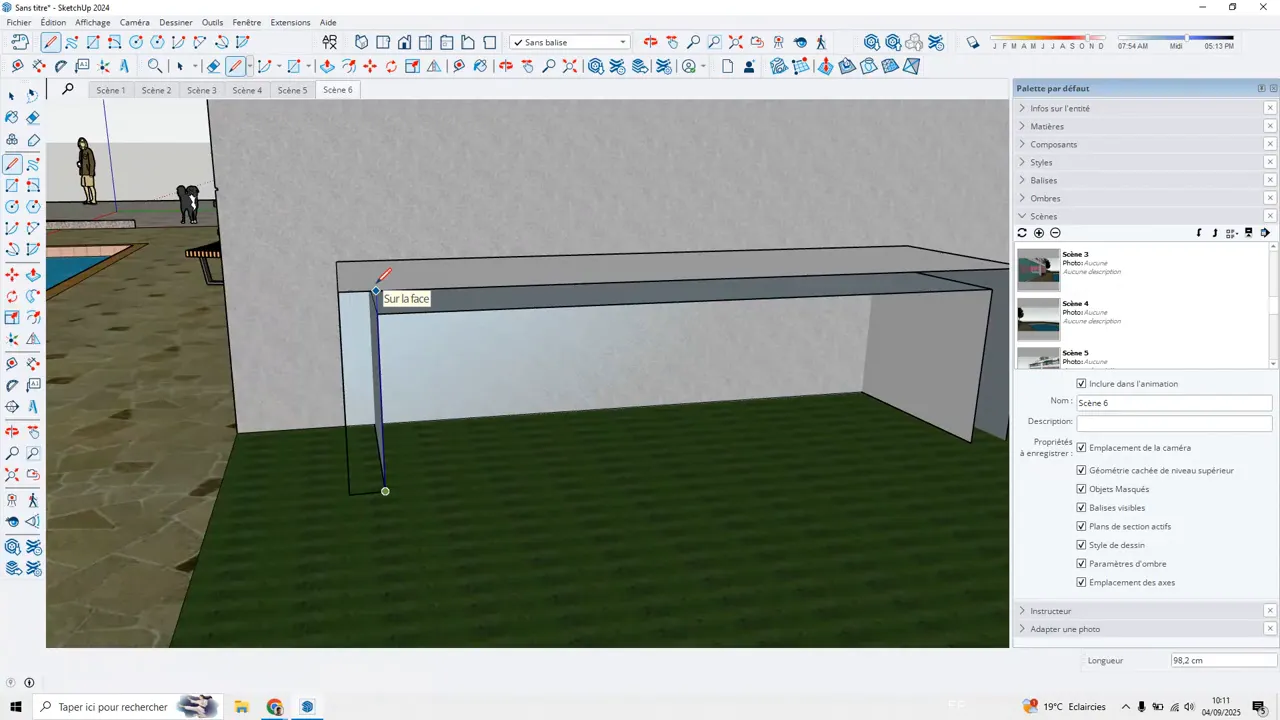Toggle Balises visibles checkbox

pos(1081,508)
